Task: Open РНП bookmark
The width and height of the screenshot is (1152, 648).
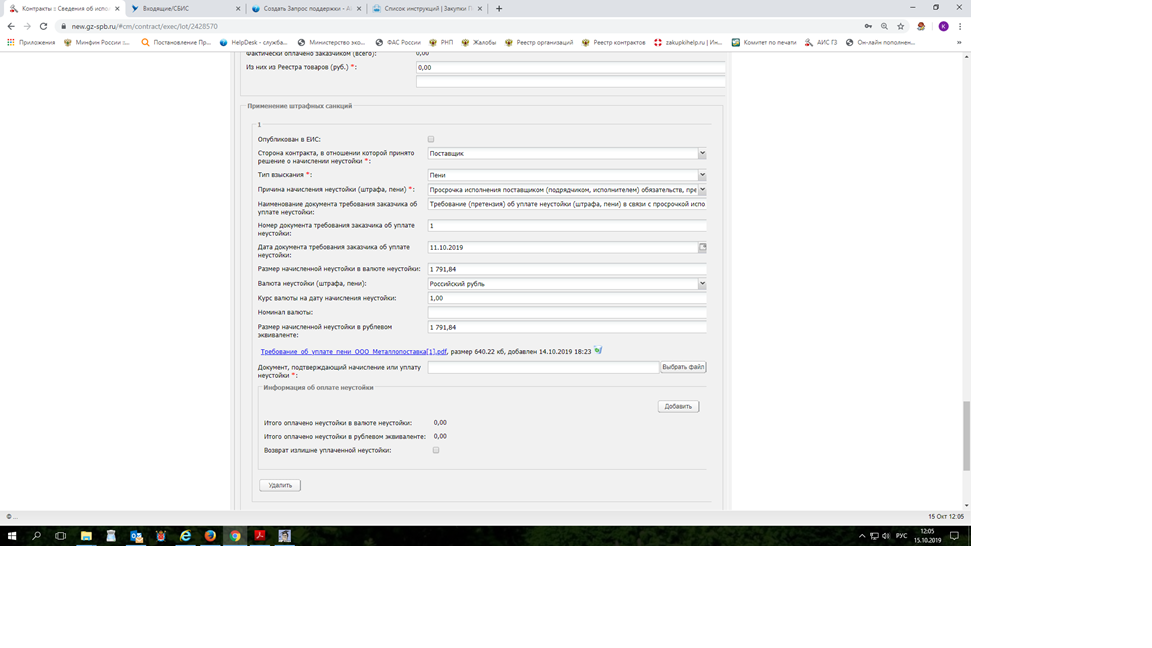Action: point(441,43)
